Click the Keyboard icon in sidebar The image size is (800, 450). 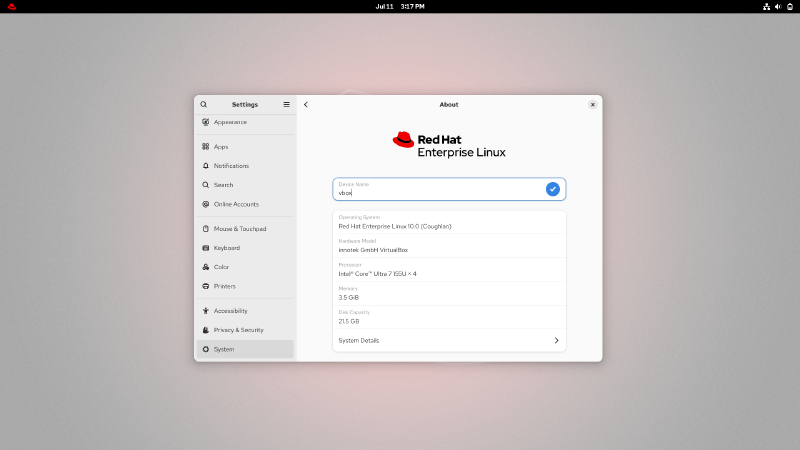[x=206, y=248]
